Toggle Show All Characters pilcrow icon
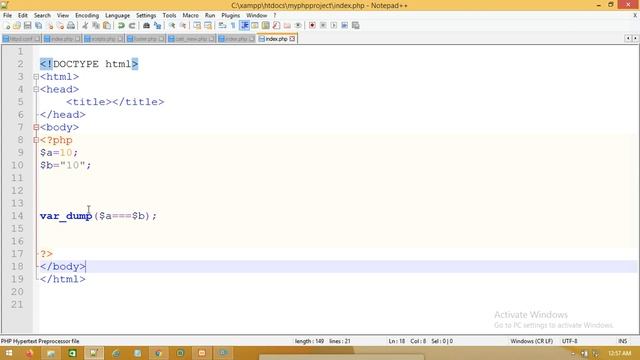 tap(233, 26)
